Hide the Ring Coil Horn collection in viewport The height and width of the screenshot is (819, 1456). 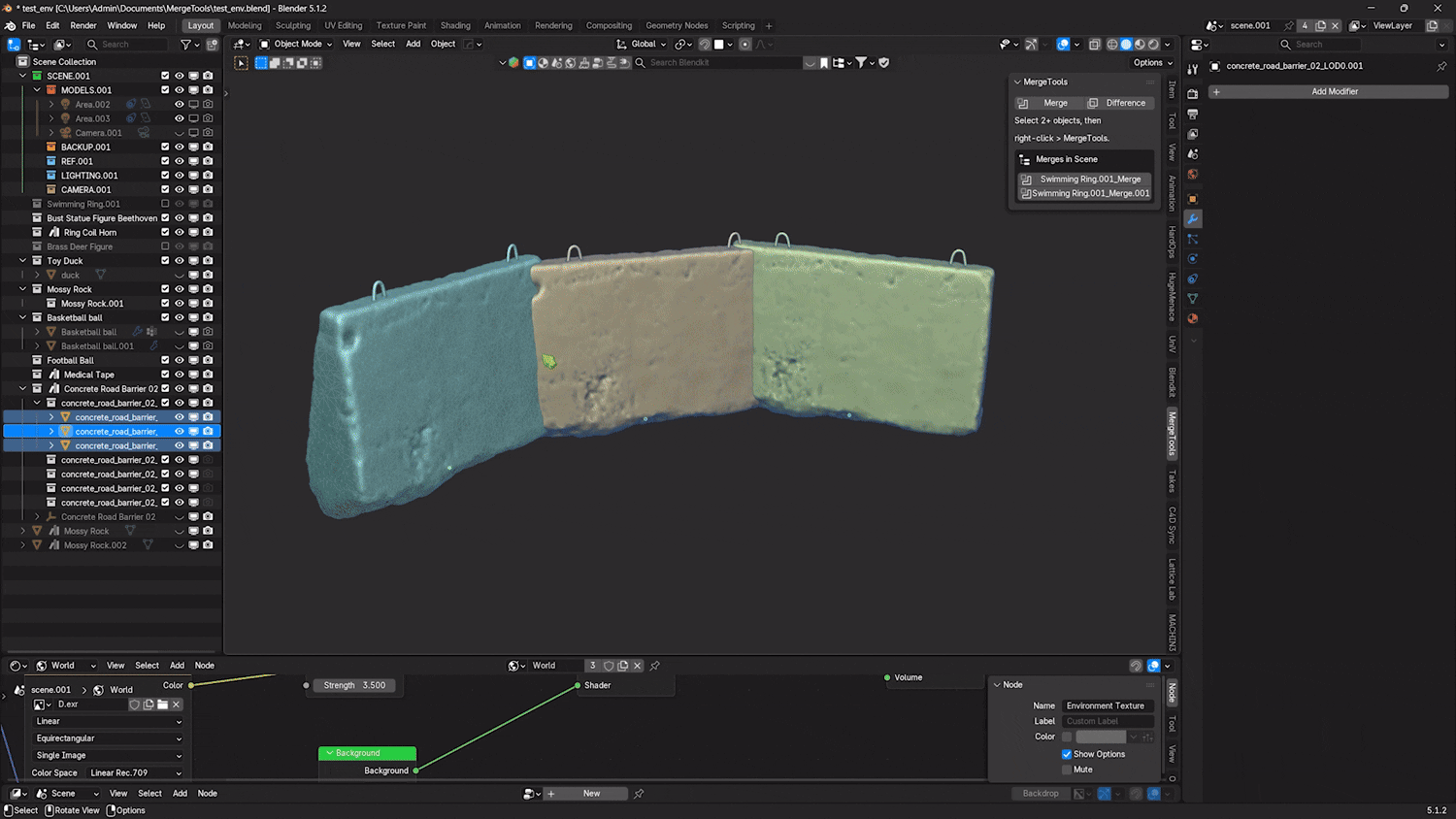pos(179,233)
